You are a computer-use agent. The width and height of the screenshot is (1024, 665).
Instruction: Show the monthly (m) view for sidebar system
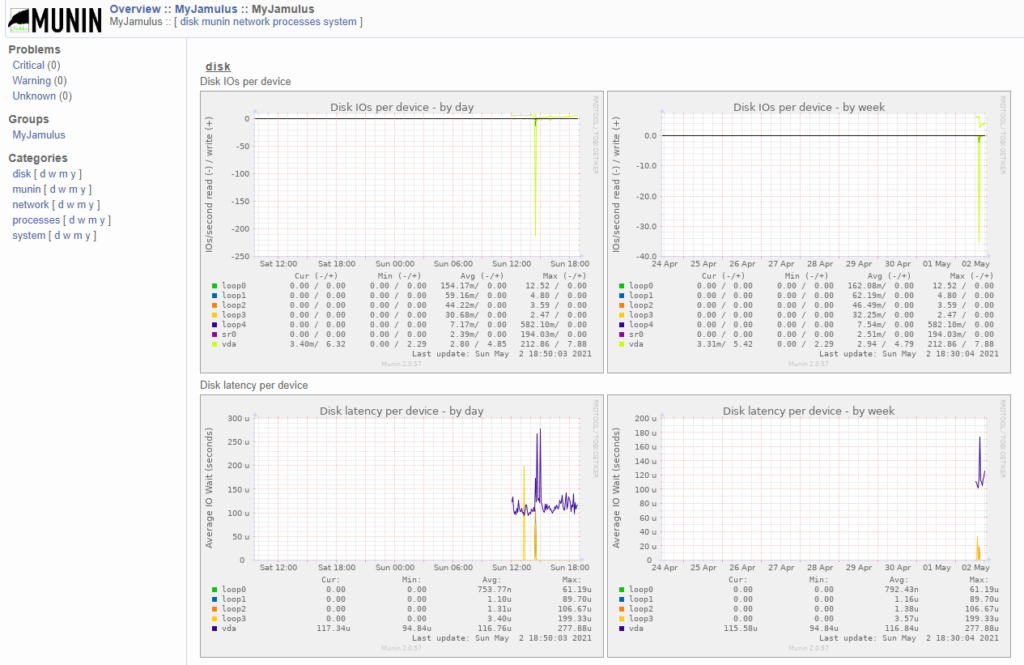(x=78, y=235)
